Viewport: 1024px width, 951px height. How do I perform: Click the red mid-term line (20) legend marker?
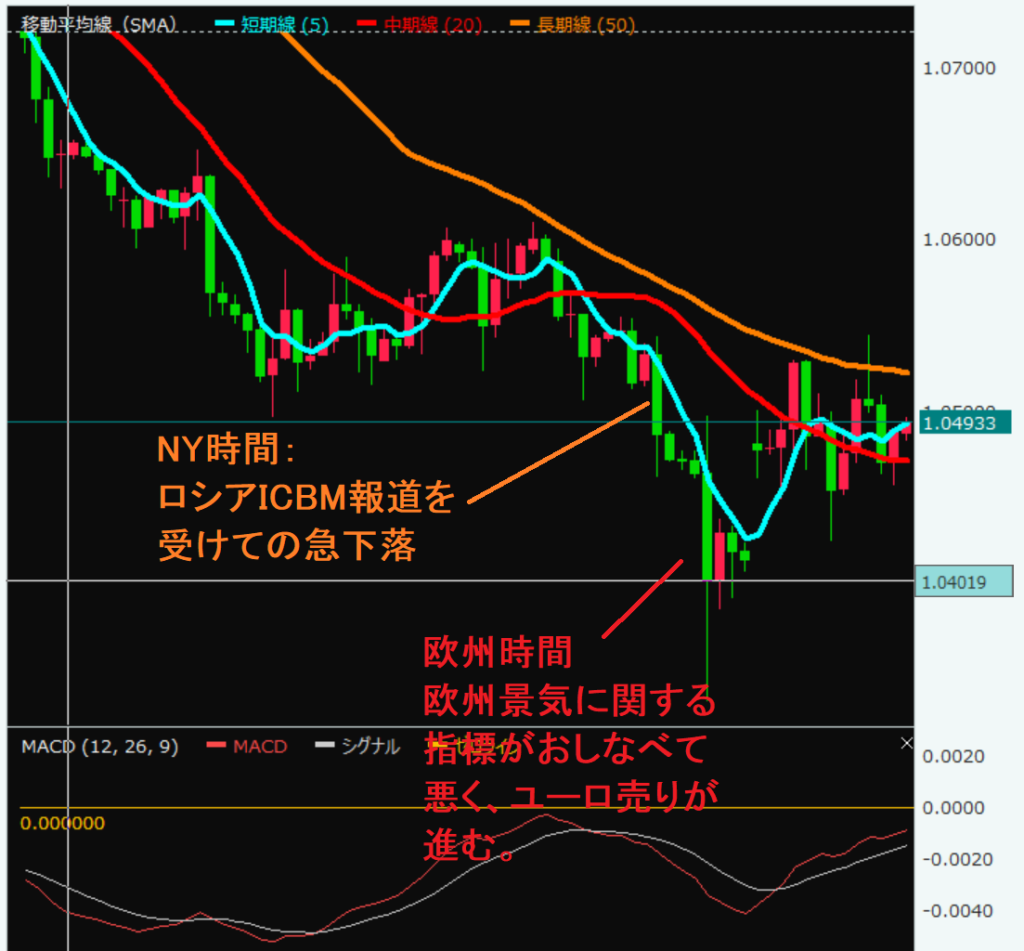coord(378,25)
